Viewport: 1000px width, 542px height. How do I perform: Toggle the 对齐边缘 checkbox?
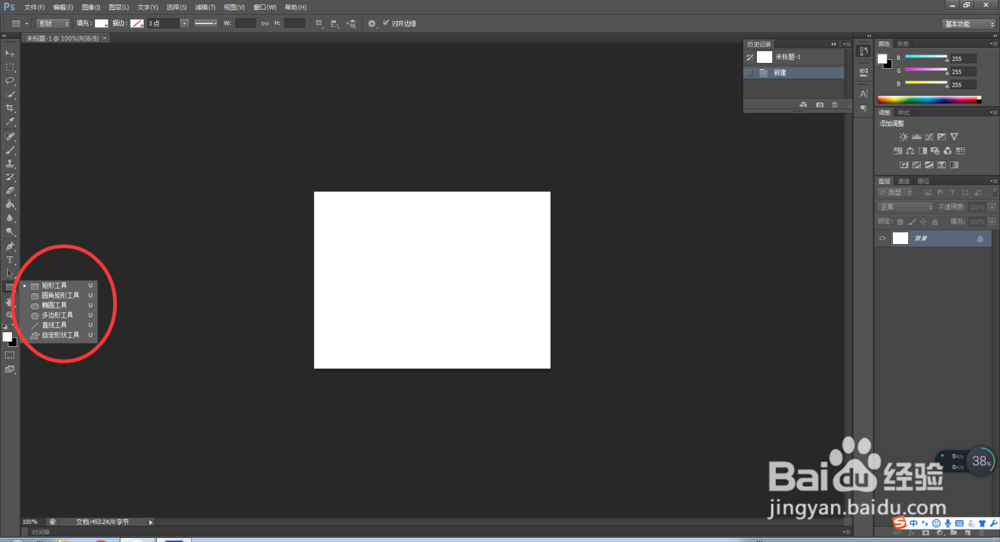[x=386, y=23]
